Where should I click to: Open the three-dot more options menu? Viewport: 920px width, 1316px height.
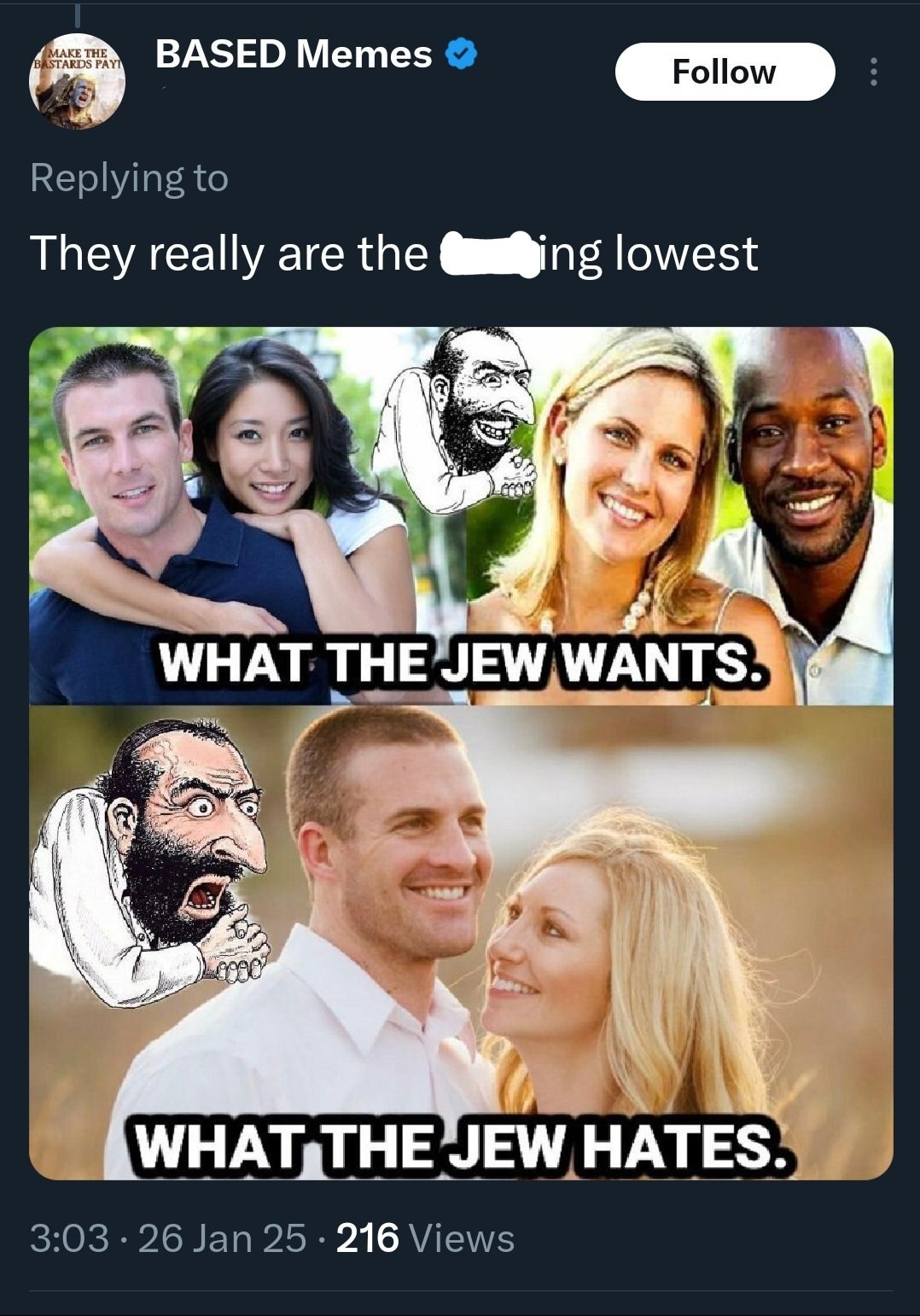coord(872,73)
